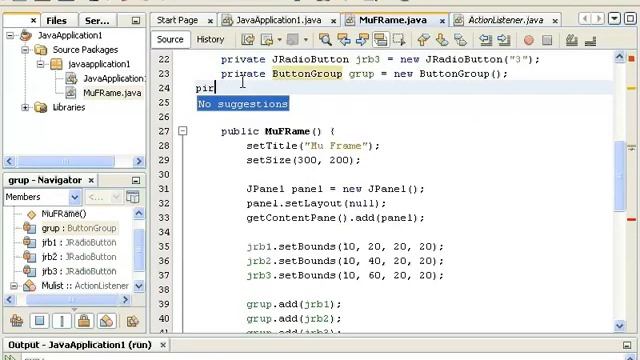Toggle Show Inherited Members filter icon
This screenshot has height=360, width=640.
[17, 321]
